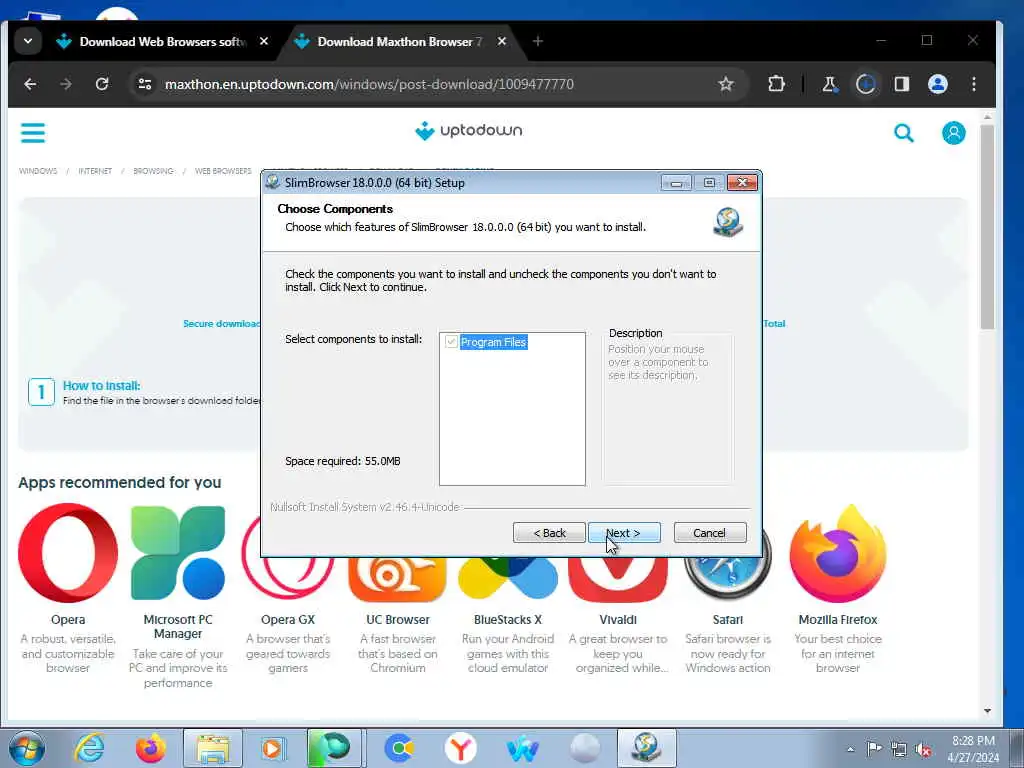Screen dimensions: 1024x768
Task: Open the Vivaldi app label
Action: 618,620
